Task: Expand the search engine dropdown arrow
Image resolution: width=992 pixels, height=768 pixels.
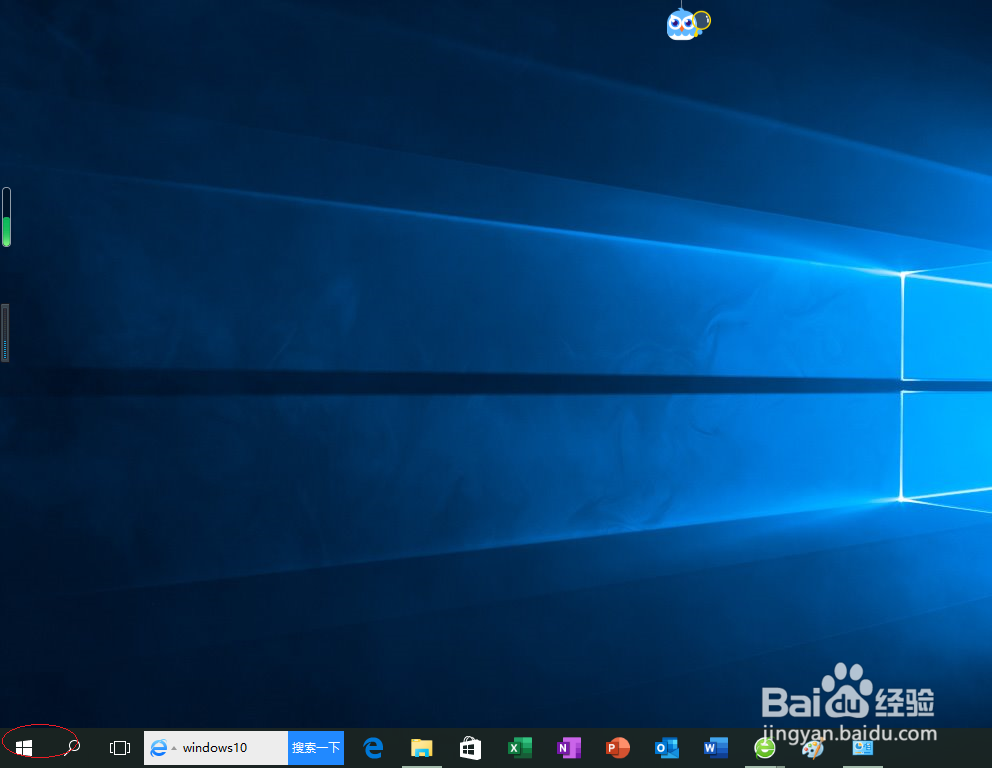Action: pyautogui.click(x=173, y=747)
